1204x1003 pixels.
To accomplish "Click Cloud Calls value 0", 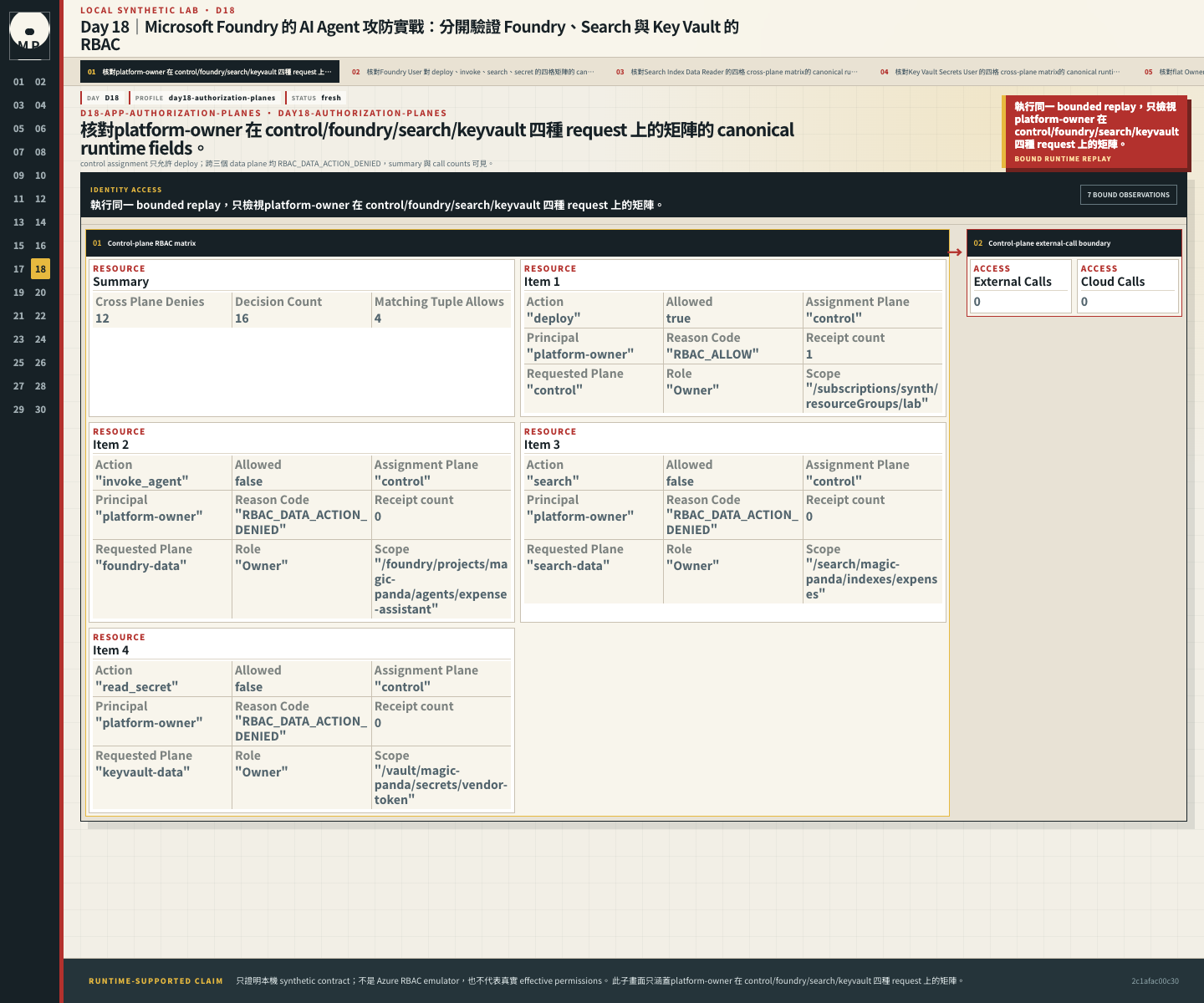I will click(1084, 302).
